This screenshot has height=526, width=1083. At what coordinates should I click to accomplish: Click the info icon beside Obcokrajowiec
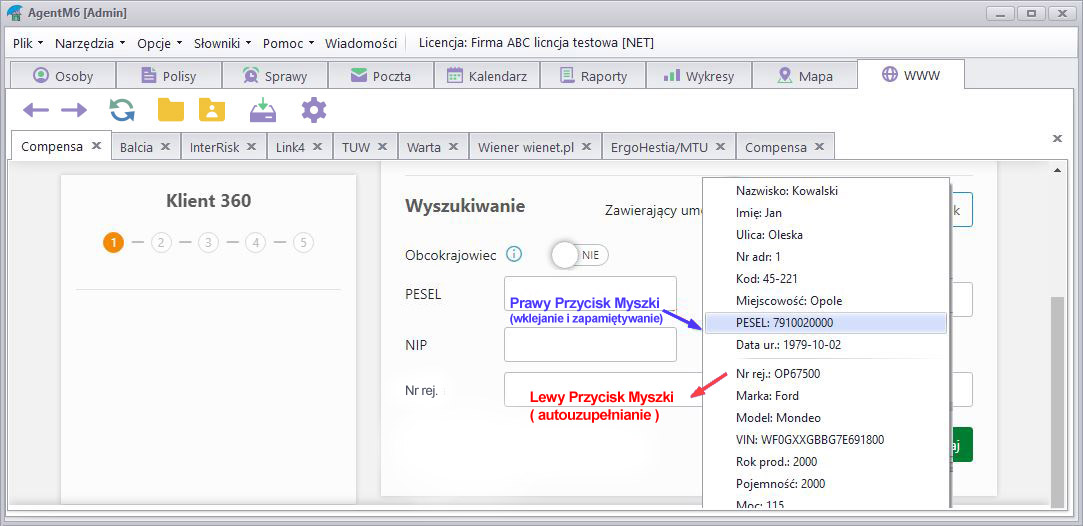tap(513, 255)
